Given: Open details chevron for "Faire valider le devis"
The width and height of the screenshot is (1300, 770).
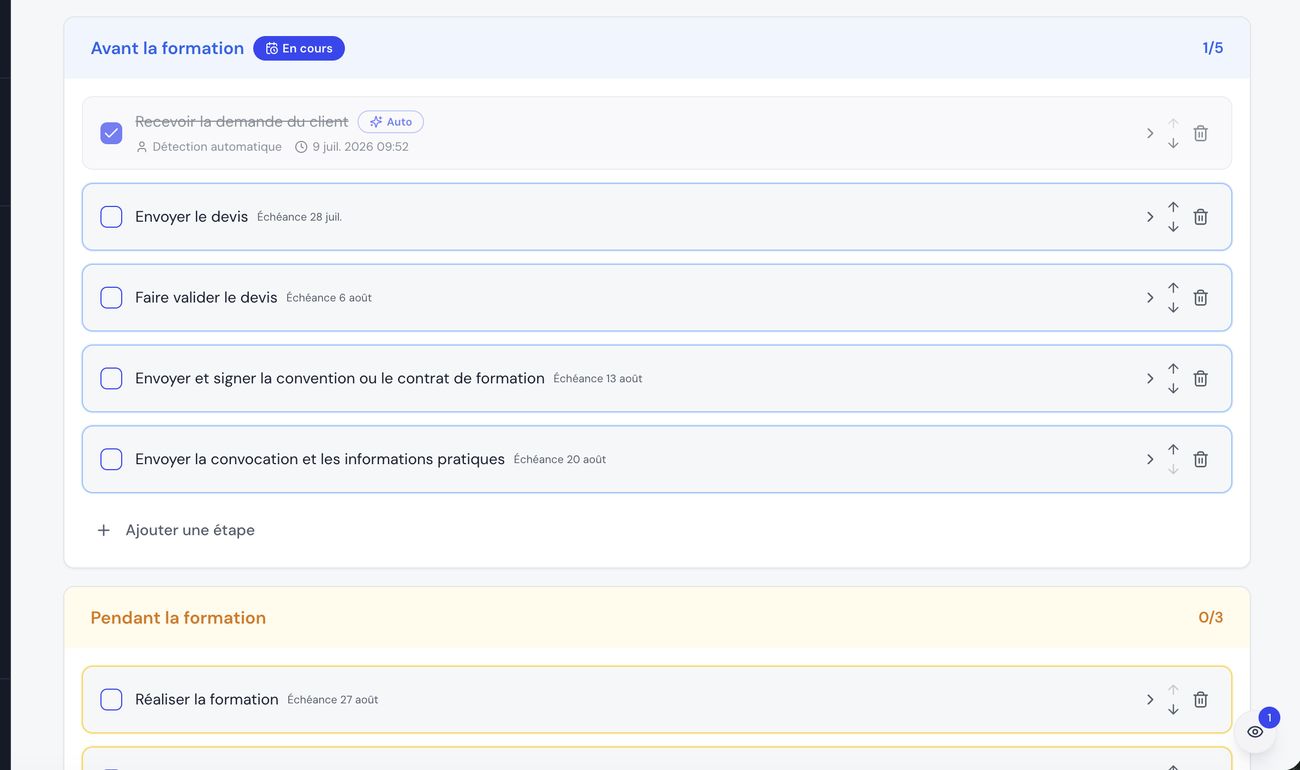Looking at the screenshot, I should (1150, 298).
